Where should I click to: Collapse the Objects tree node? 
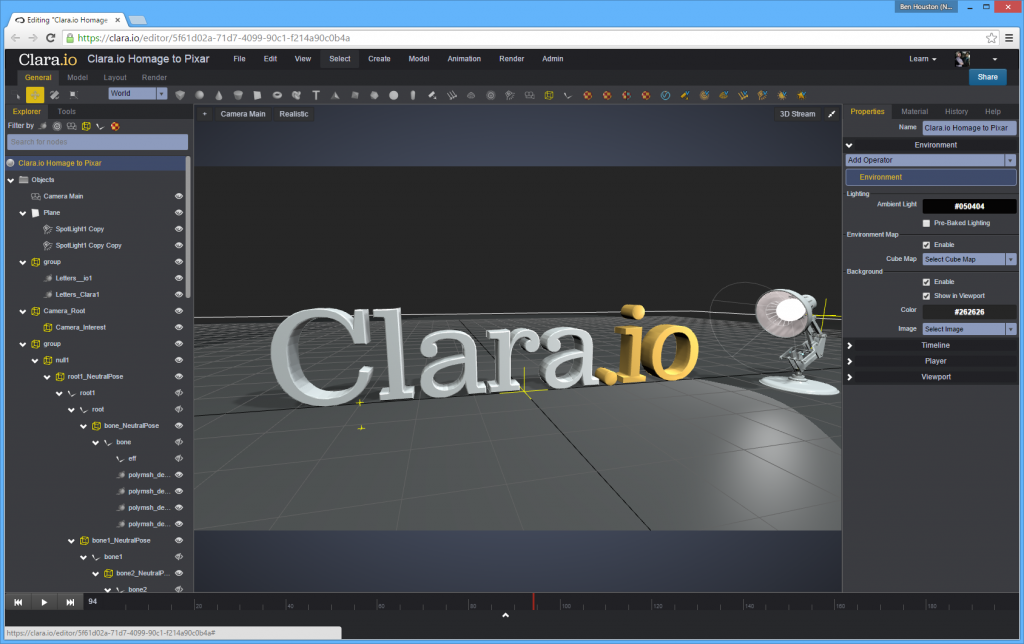(x=11, y=180)
